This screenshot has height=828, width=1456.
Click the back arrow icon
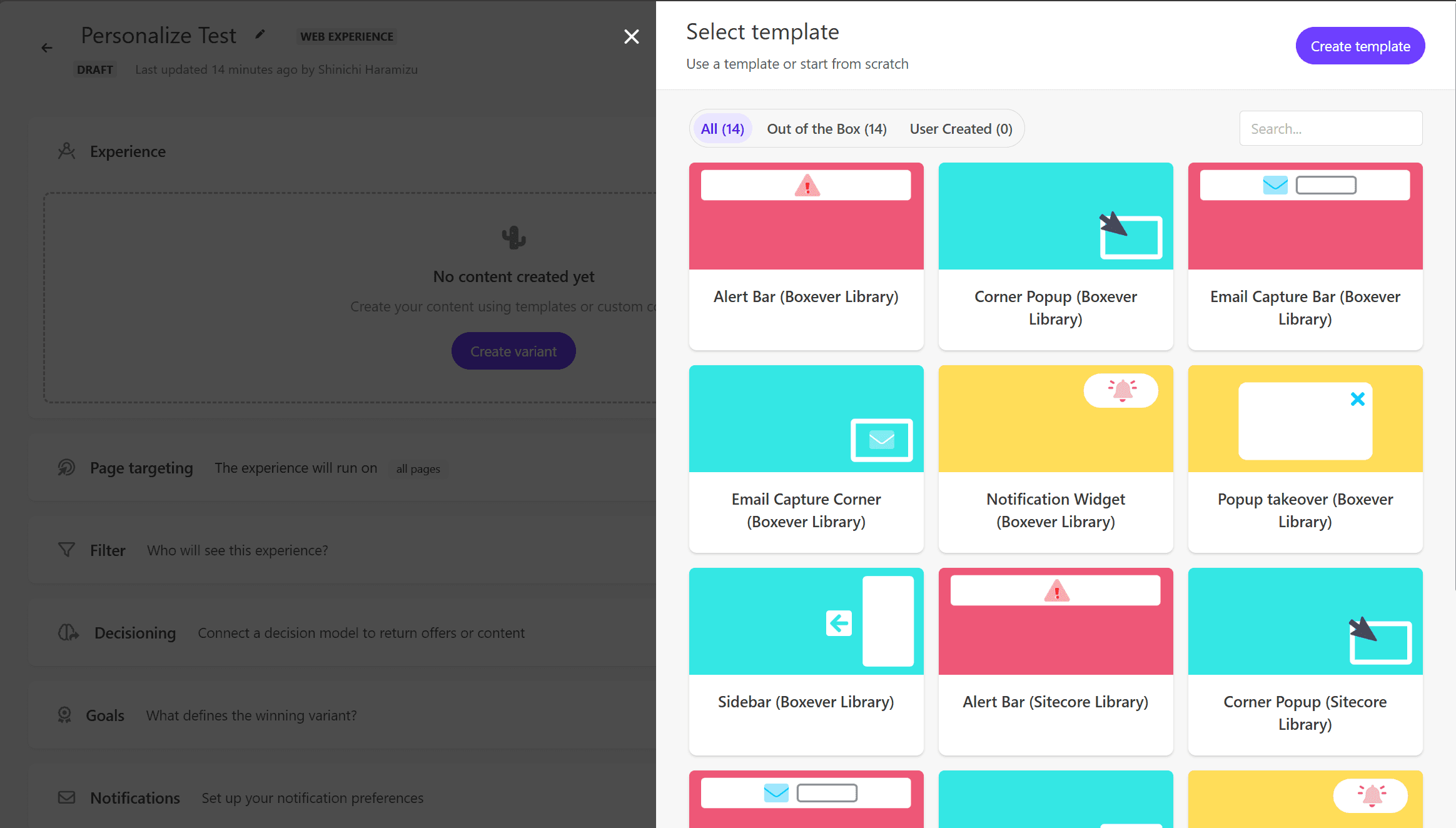(47, 48)
